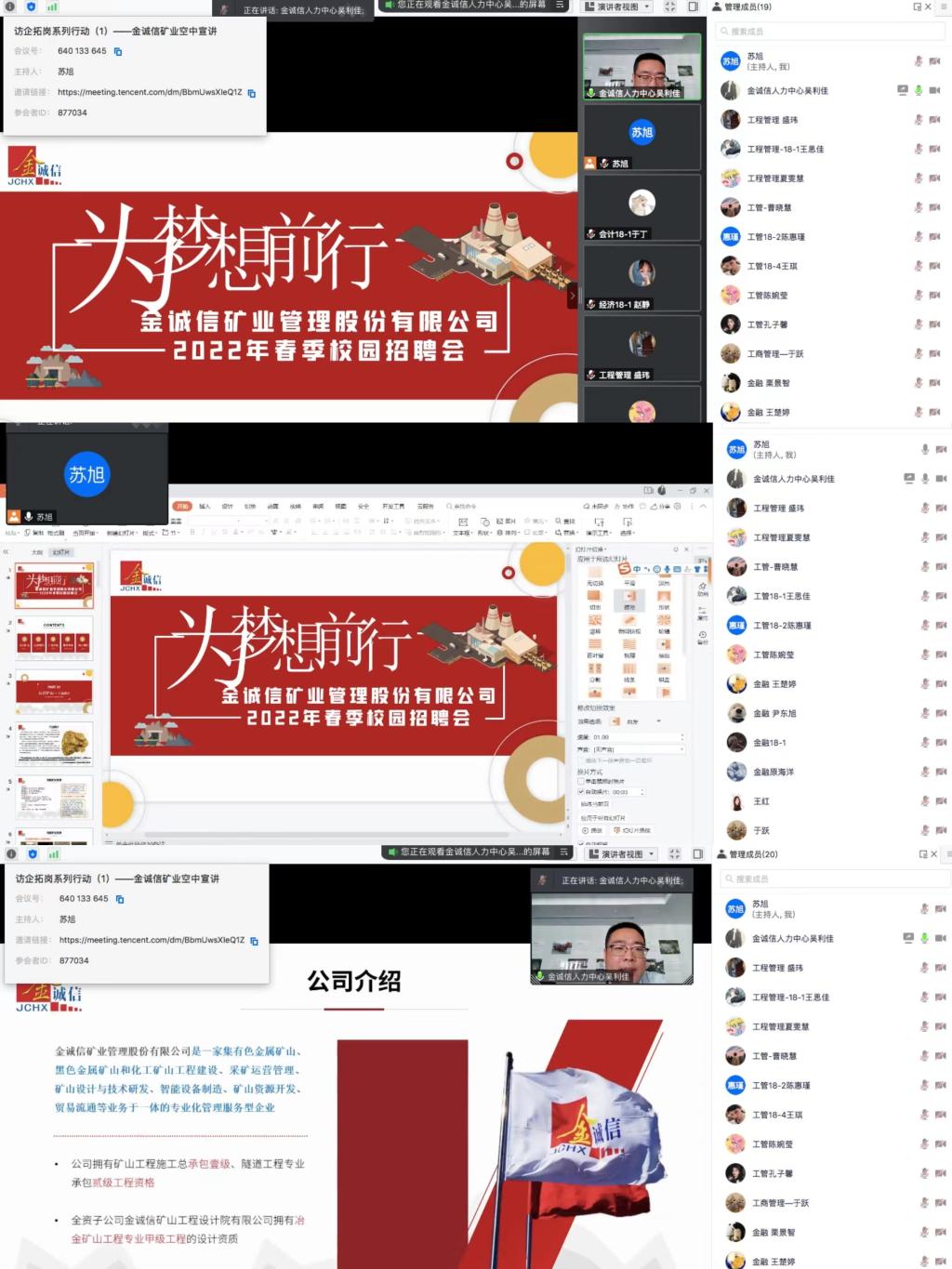Toggle 金融原海洋 microphone icon
952x1269 pixels.
click(924, 772)
